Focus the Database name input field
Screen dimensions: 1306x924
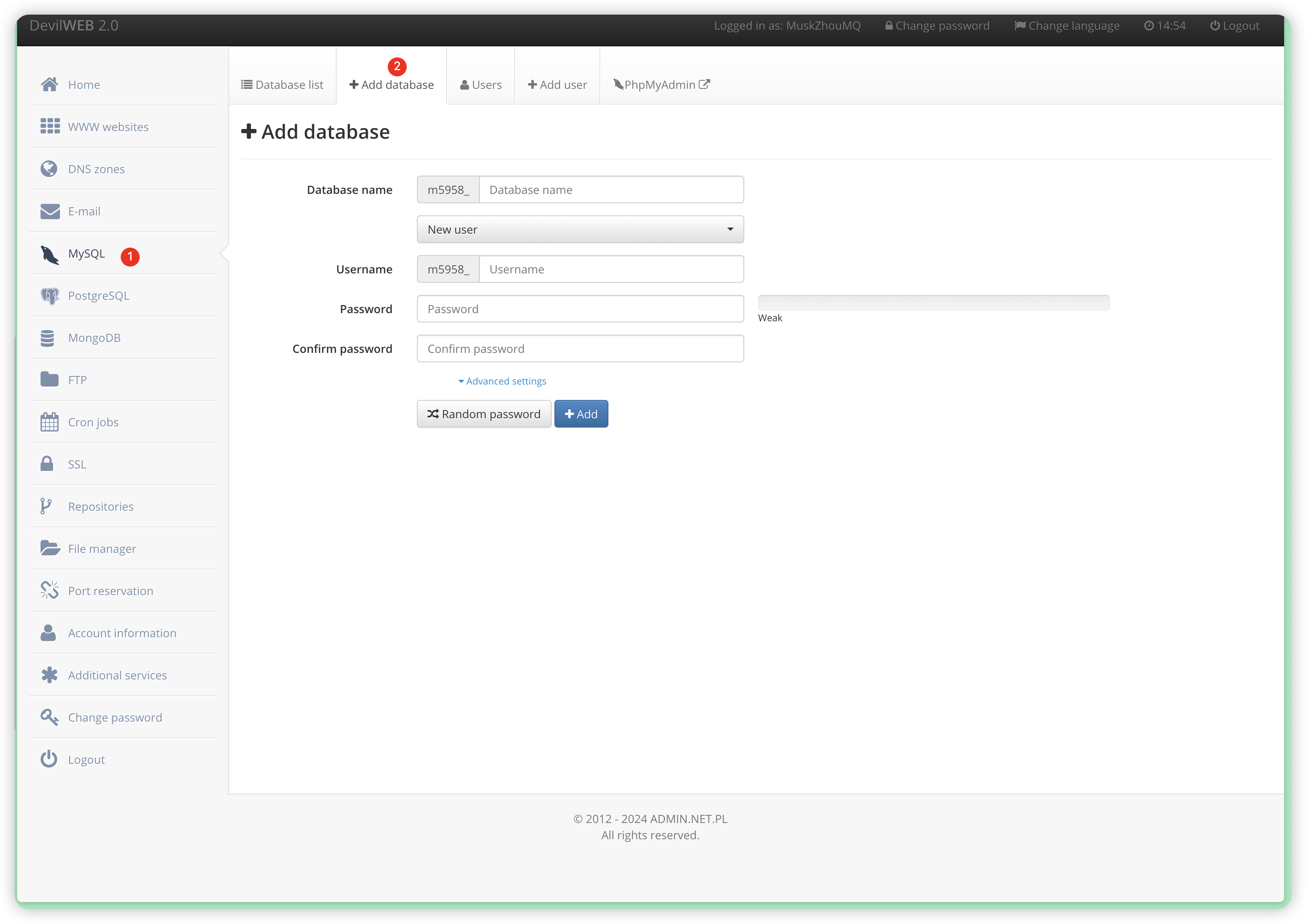pos(611,190)
